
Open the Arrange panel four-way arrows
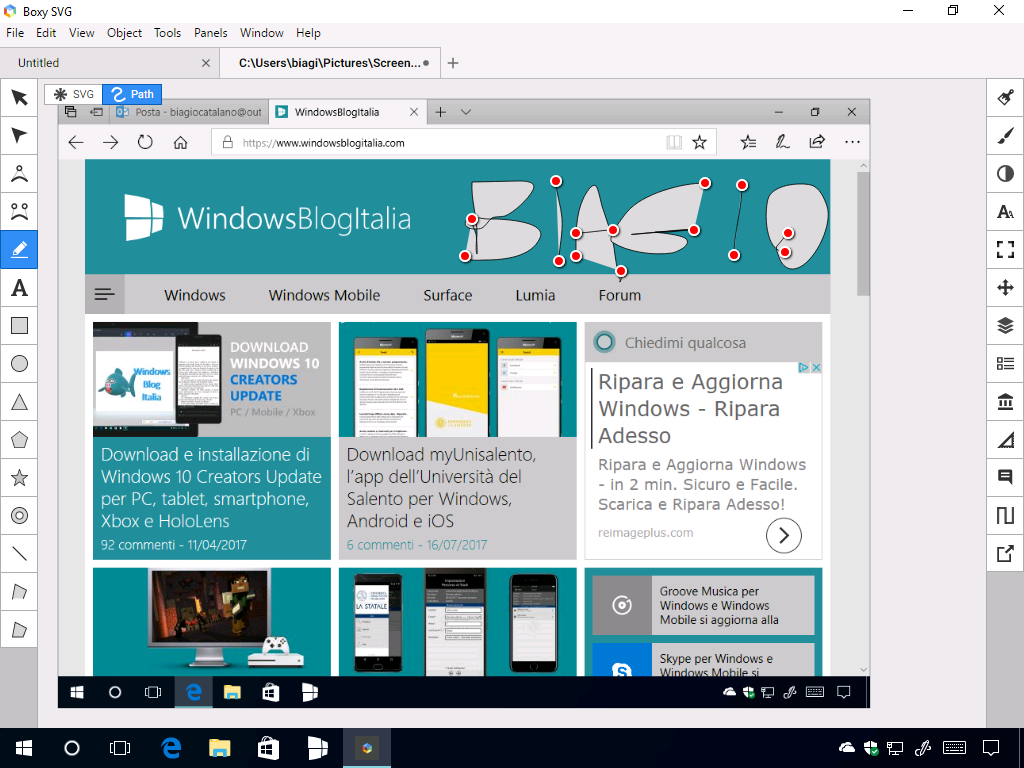[1006, 287]
